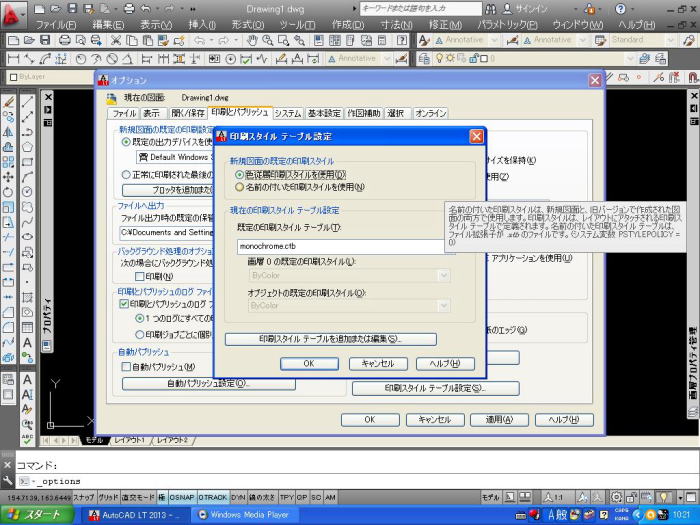The image size is (700, 525).
Task: Click the OSNAP toggle in status bar
Action: pyautogui.click(x=182, y=497)
